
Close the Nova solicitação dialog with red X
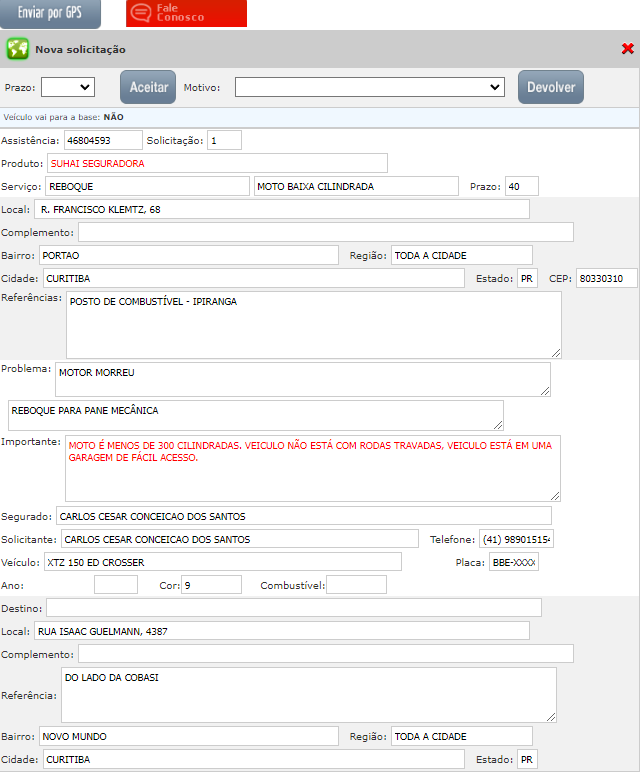[x=628, y=48]
